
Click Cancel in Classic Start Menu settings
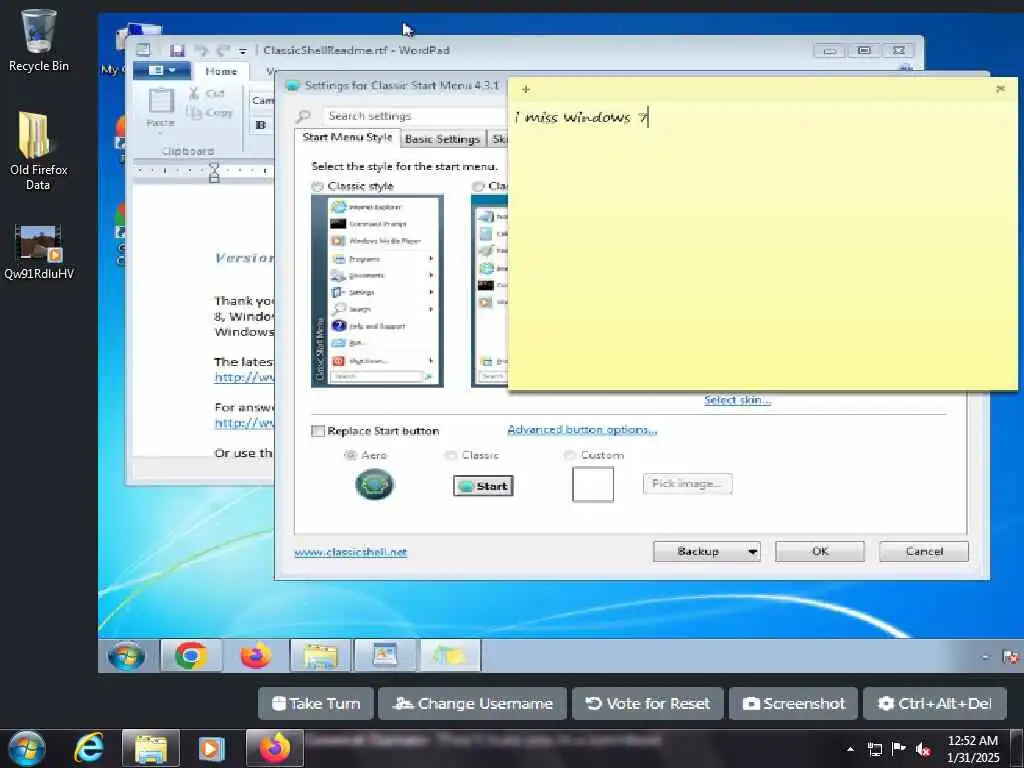click(923, 551)
